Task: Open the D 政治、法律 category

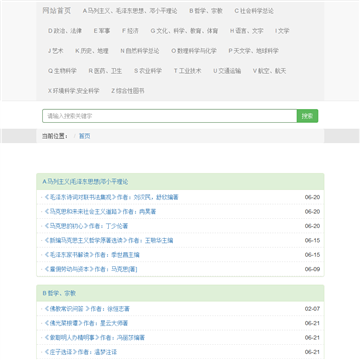Action: pyautogui.click(x=65, y=31)
